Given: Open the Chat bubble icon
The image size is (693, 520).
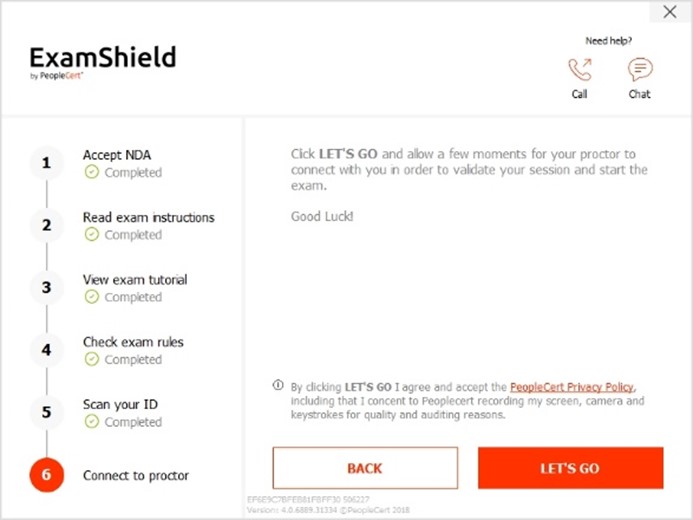Looking at the screenshot, I should [x=640, y=69].
